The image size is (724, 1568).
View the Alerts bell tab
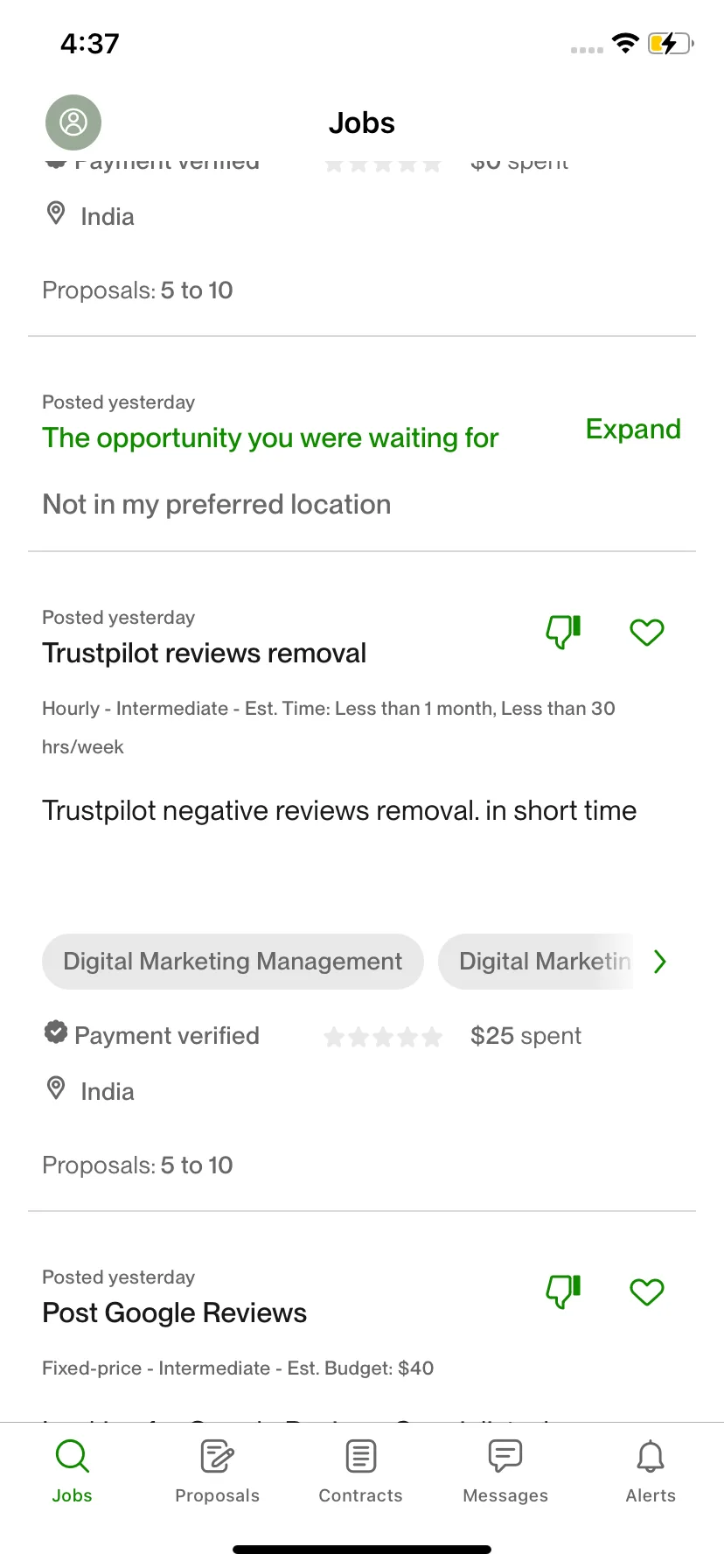(x=651, y=1471)
